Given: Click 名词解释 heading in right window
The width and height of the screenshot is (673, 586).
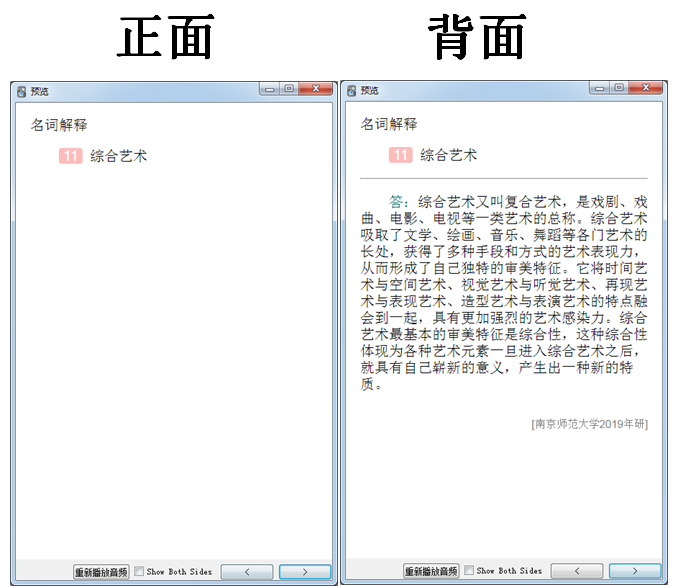Looking at the screenshot, I should tap(389, 124).
